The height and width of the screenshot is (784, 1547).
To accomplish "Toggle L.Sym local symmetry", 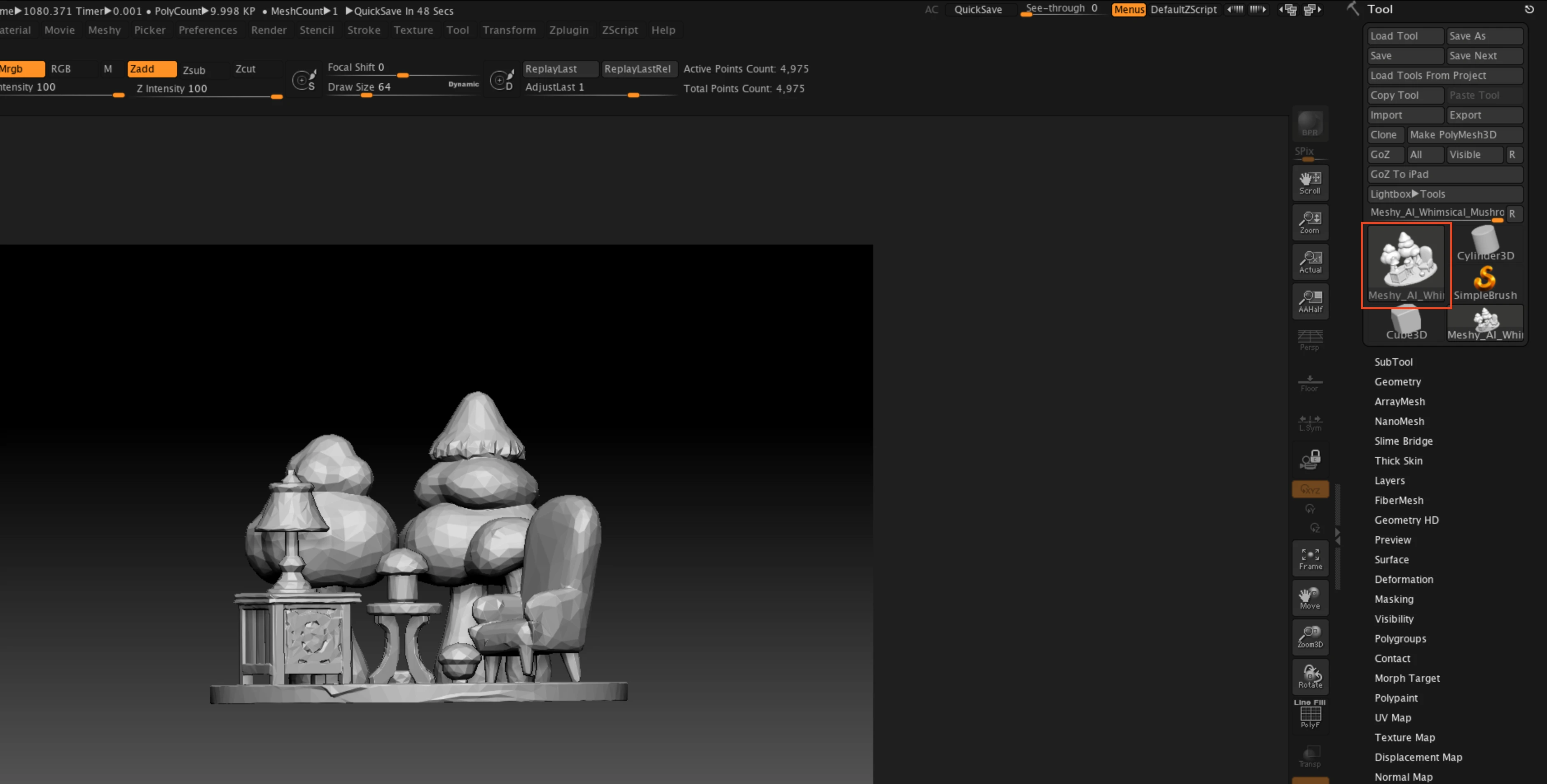I will [x=1310, y=422].
